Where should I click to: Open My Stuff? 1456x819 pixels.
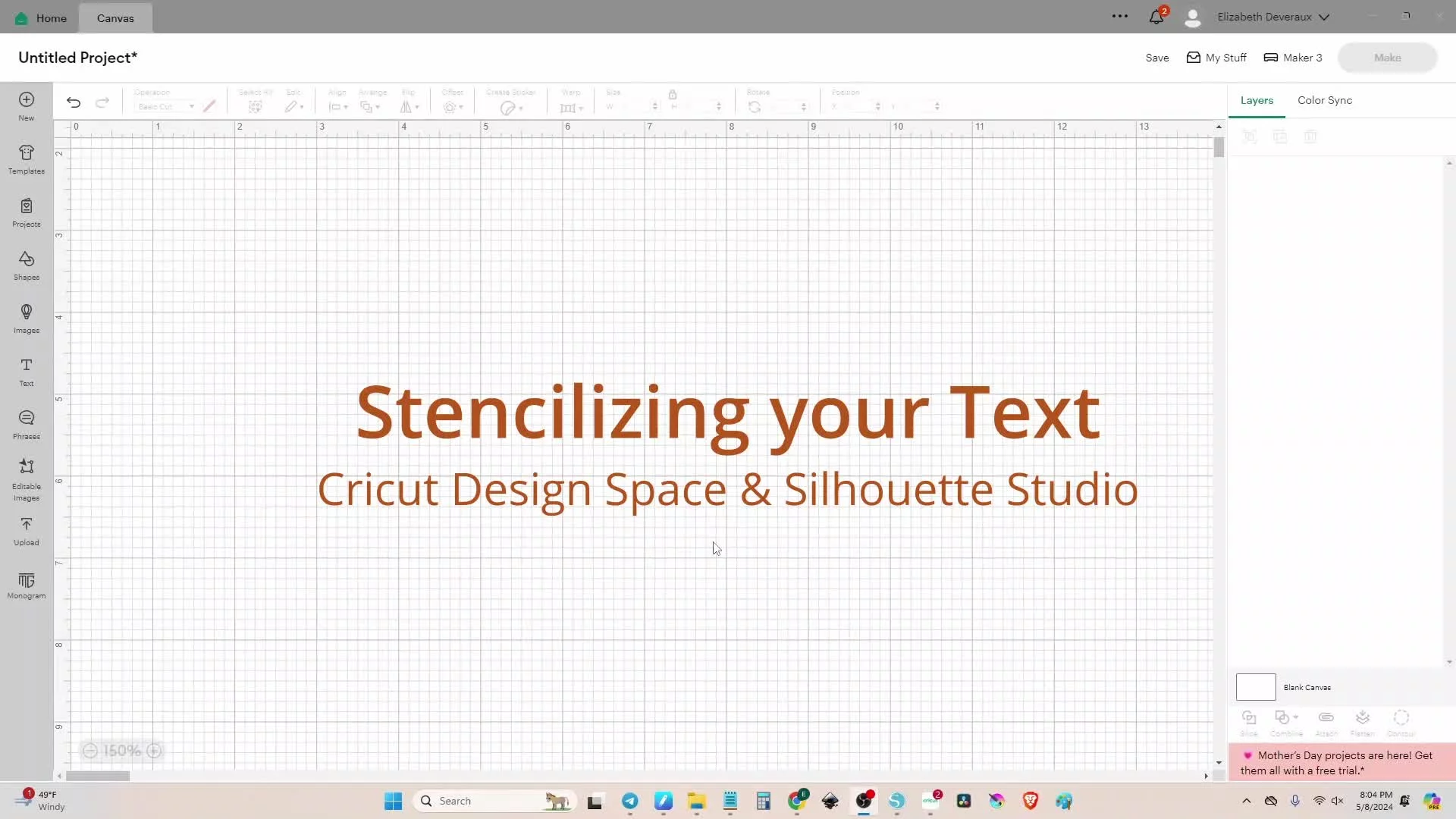point(1216,58)
